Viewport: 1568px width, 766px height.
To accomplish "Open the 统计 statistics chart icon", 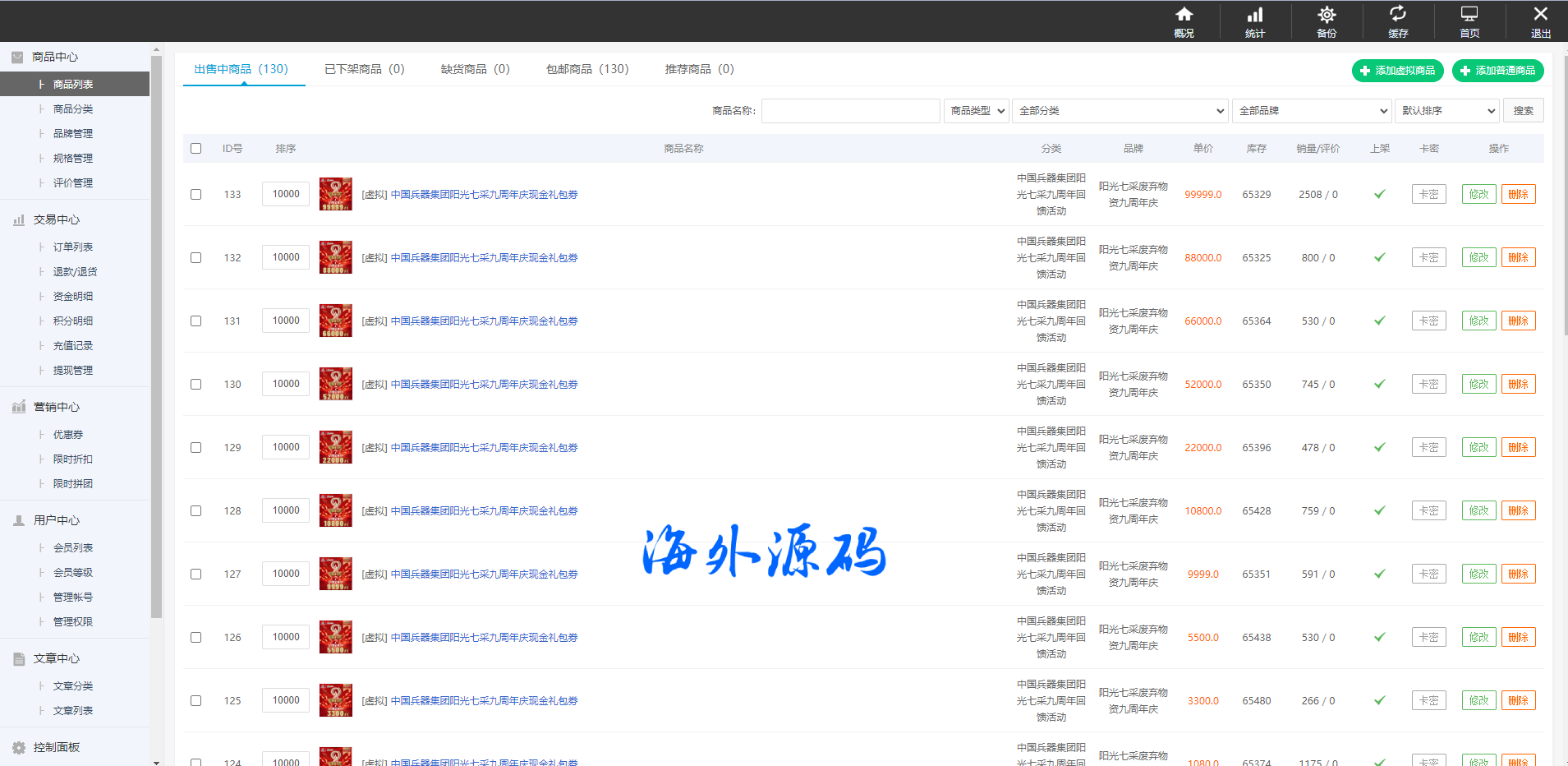I will click(1255, 15).
